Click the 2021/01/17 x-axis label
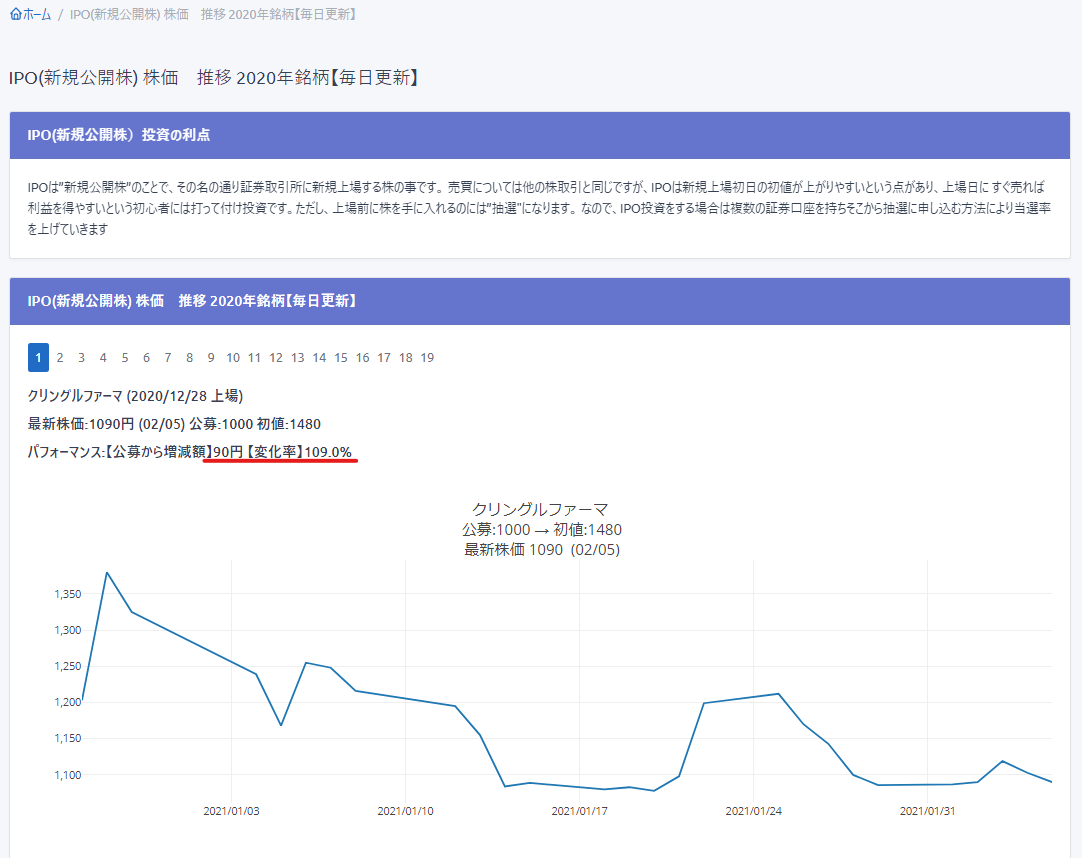Image resolution: width=1082 pixels, height=858 pixels. click(x=580, y=811)
